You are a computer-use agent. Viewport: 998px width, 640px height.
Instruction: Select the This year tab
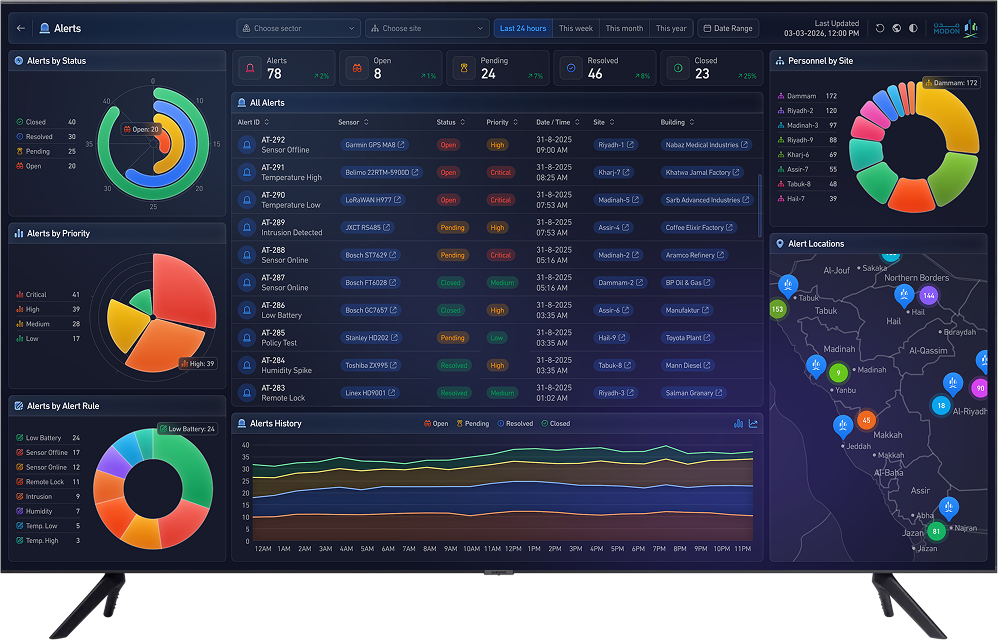671,28
